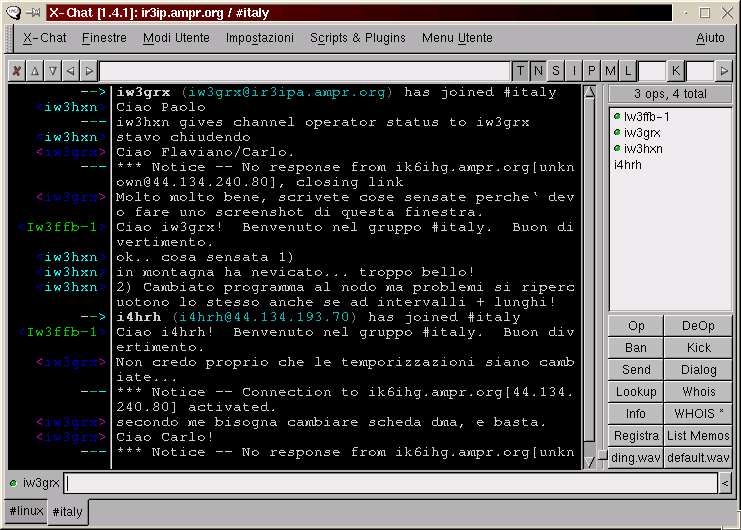Click the channel topic input field

[305, 71]
